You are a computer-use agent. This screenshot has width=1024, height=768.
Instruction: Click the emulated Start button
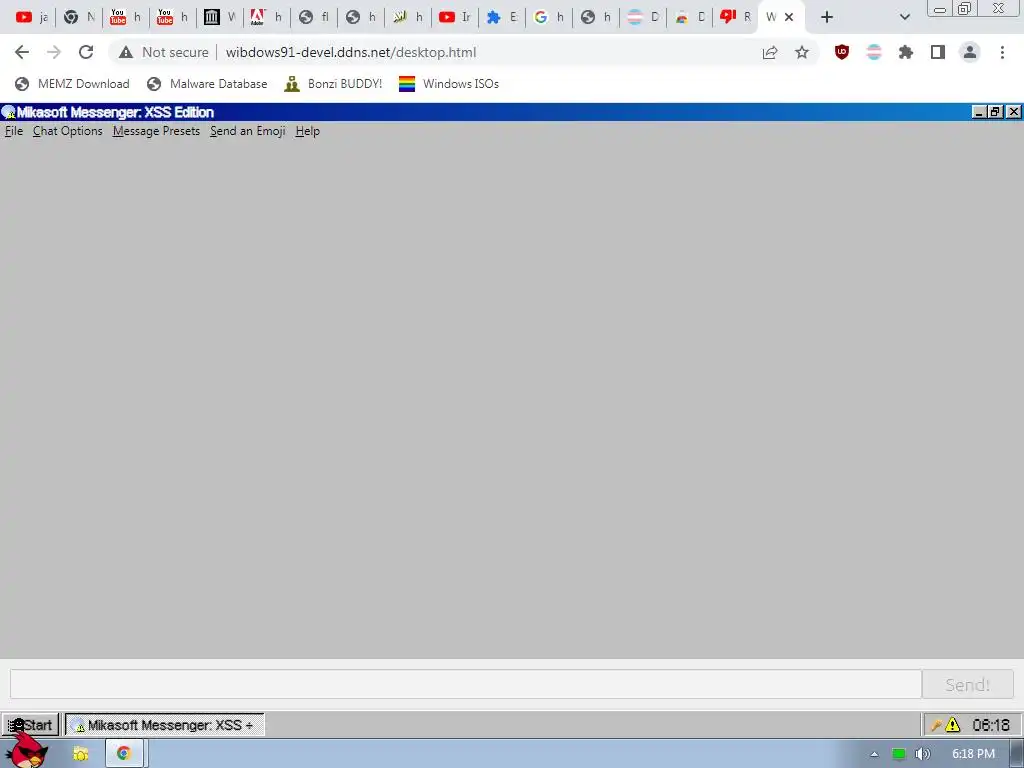click(x=30, y=724)
